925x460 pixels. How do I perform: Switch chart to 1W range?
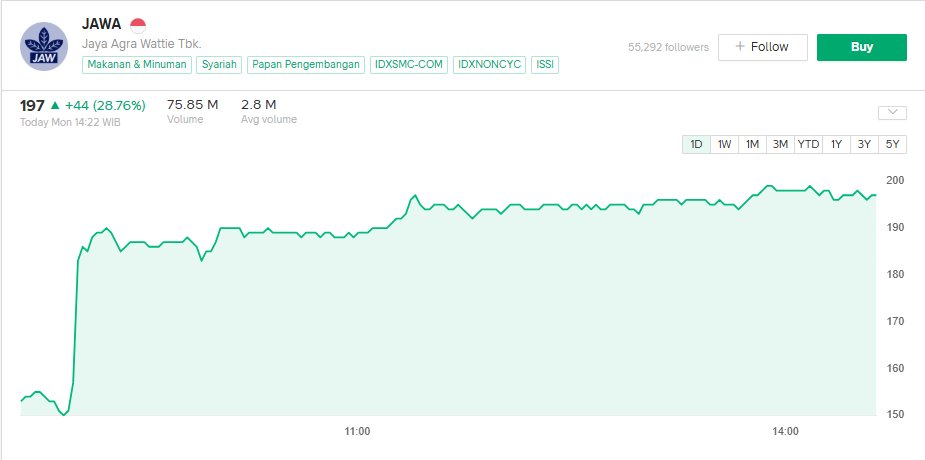click(x=724, y=144)
